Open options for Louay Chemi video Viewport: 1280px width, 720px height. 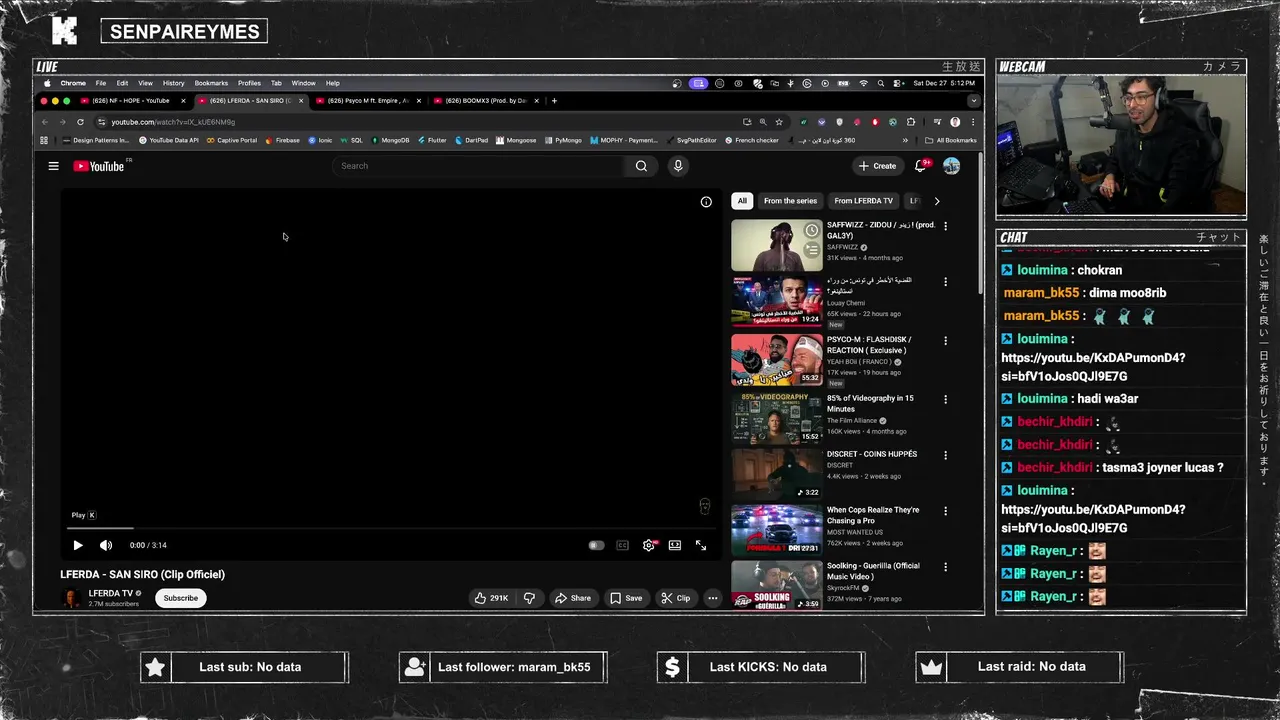click(945, 283)
